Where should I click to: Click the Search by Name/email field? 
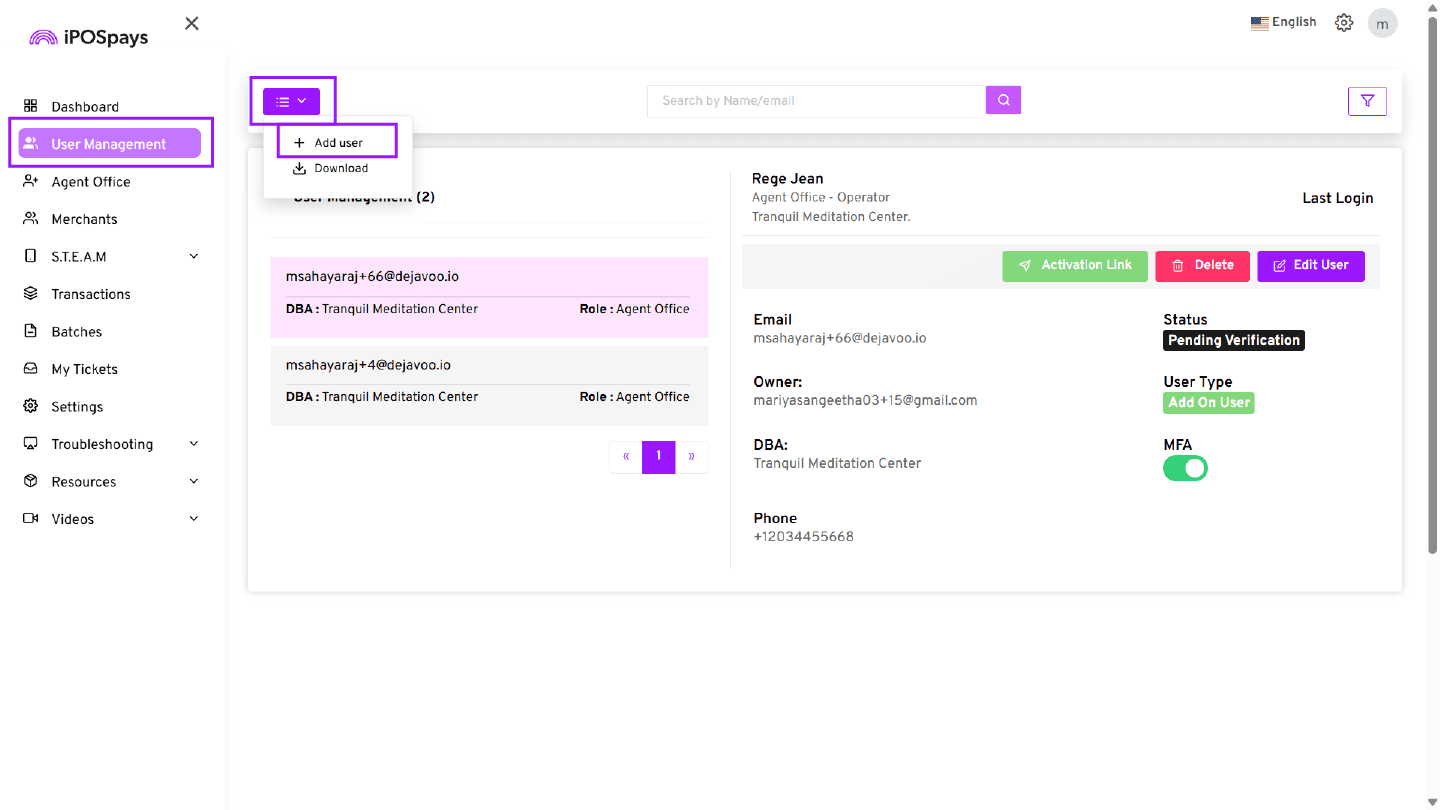pos(816,101)
